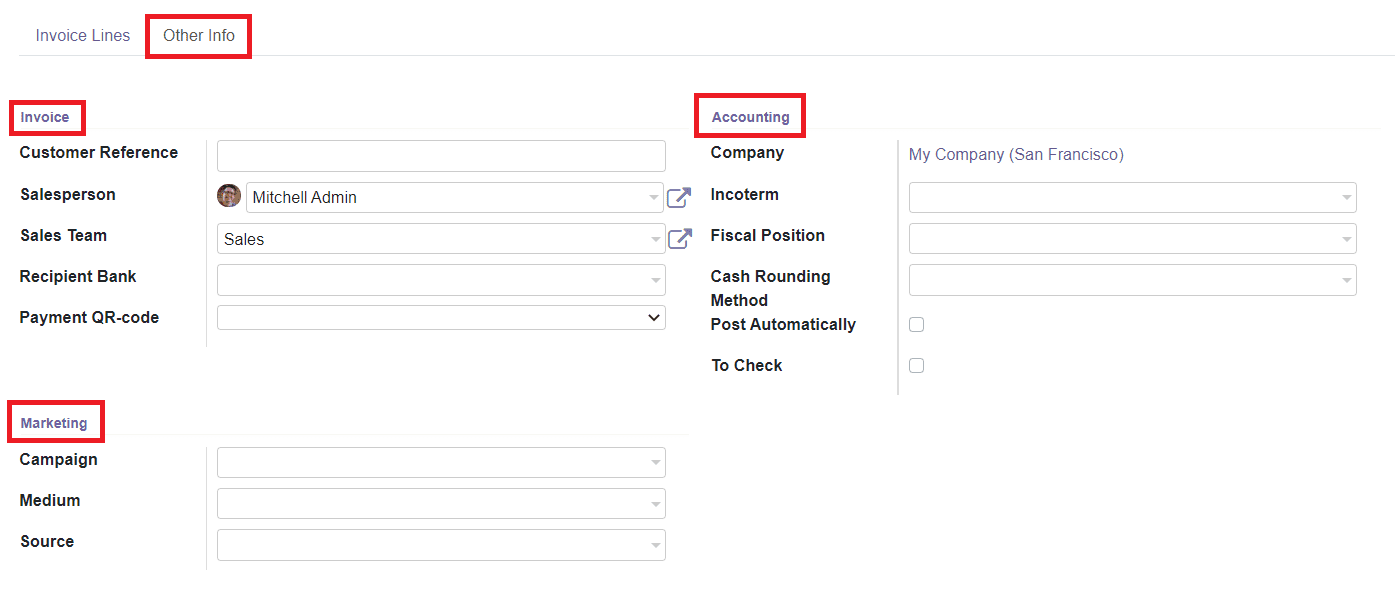The image size is (1395, 610).
Task: Open the Payment QR-code dropdown
Action: (x=656, y=317)
